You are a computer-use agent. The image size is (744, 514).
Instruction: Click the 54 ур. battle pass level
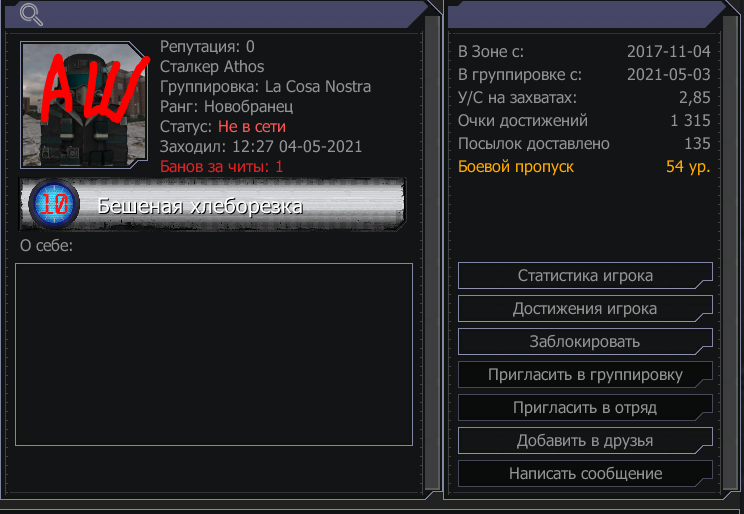point(688,167)
